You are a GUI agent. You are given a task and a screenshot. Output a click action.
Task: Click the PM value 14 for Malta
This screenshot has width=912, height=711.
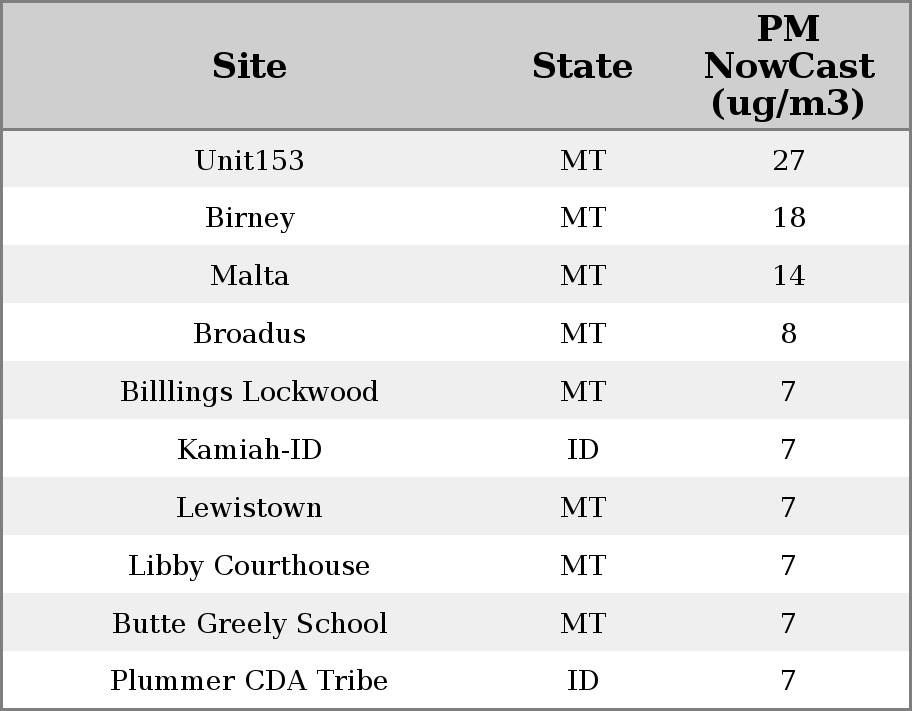788,276
